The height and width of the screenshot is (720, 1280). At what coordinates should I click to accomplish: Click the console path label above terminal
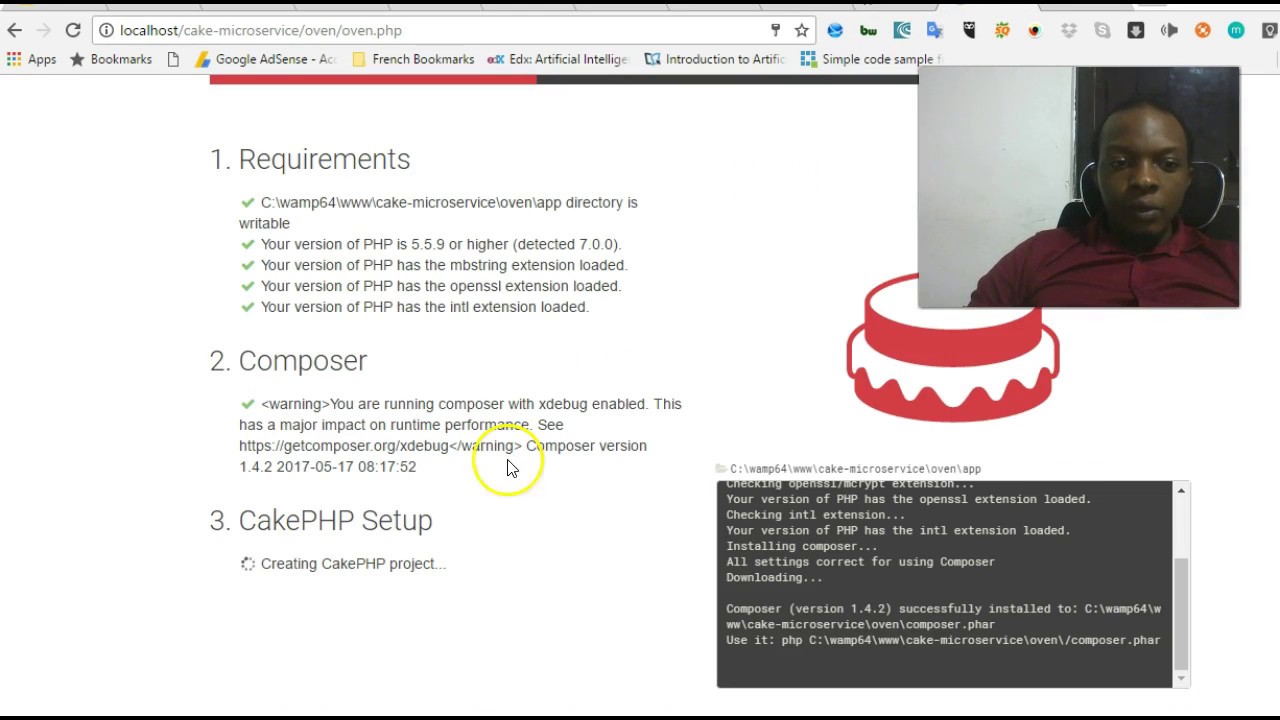pyautogui.click(x=855, y=468)
